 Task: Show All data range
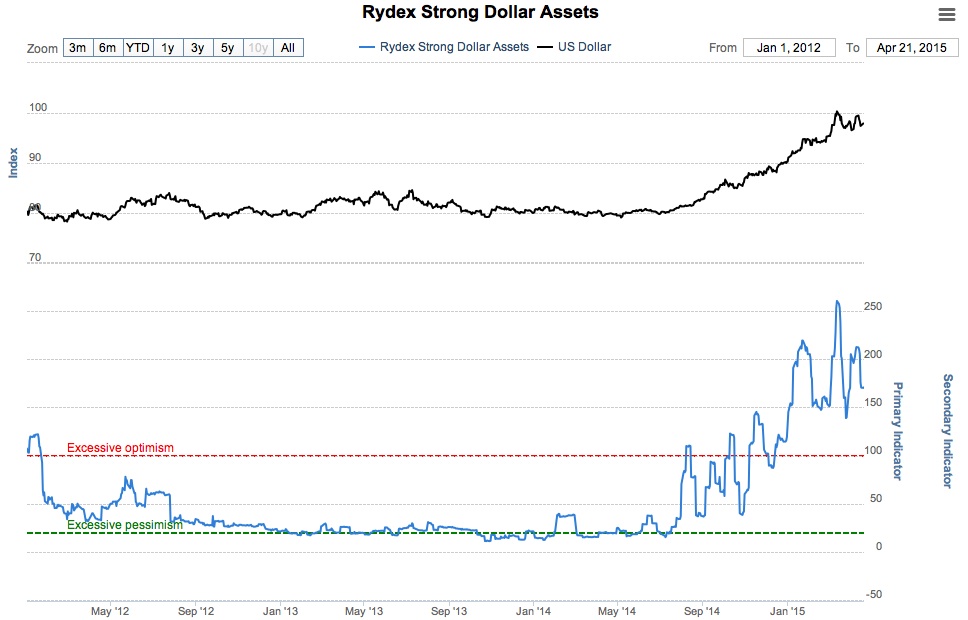288,47
